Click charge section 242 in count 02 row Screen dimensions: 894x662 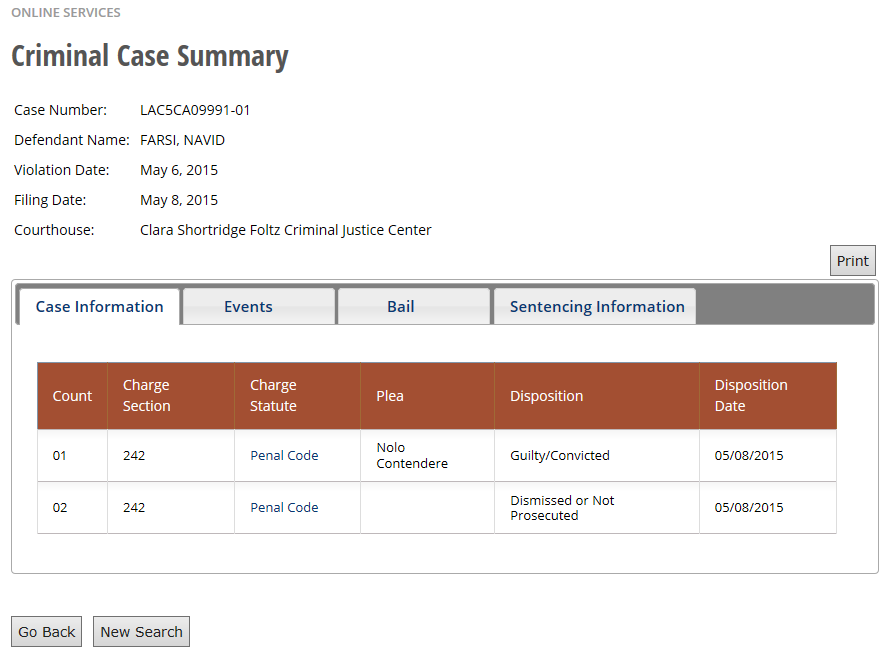click(171, 507)
